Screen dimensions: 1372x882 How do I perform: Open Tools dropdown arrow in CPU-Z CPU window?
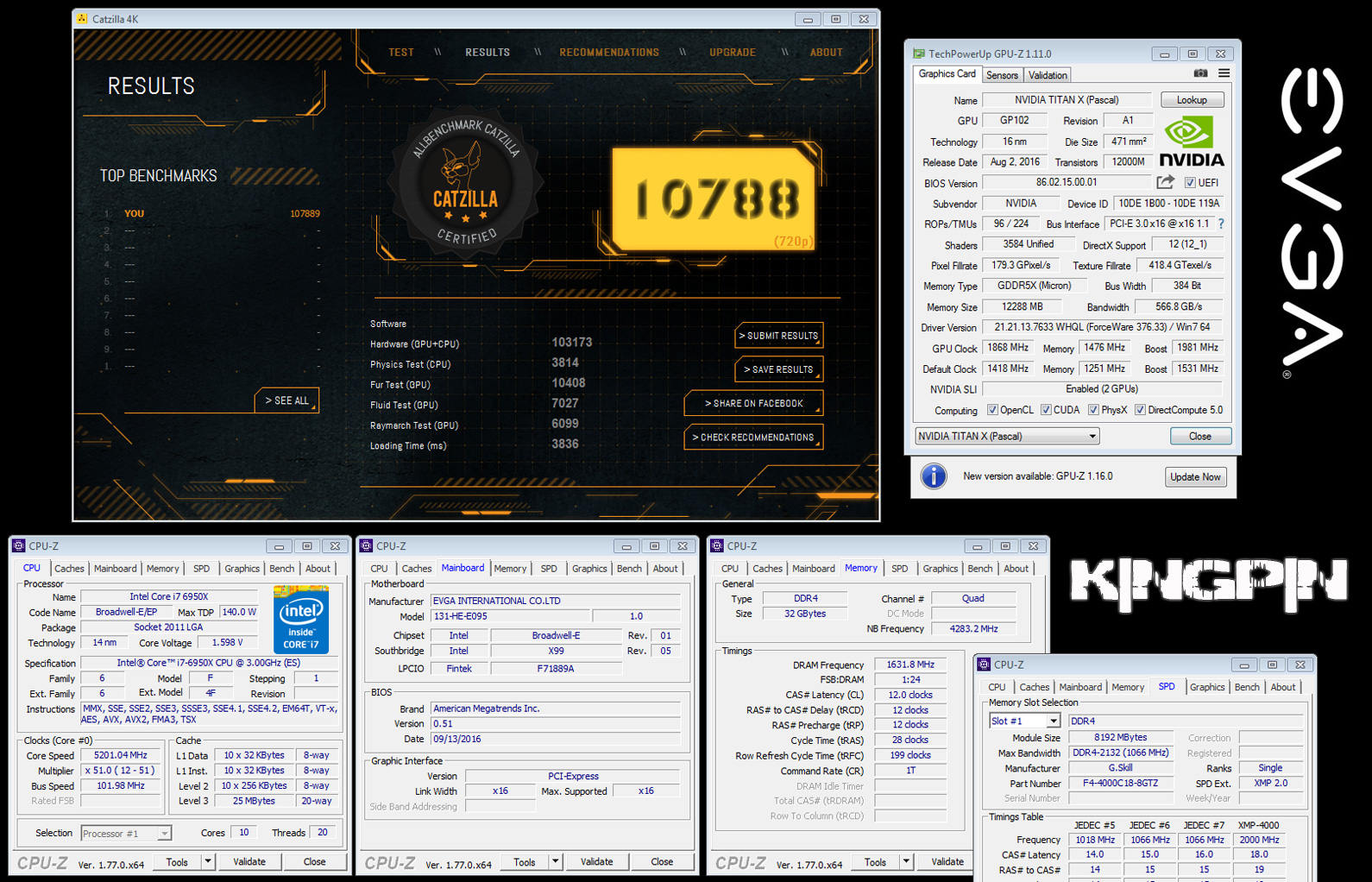pos(208,861)
